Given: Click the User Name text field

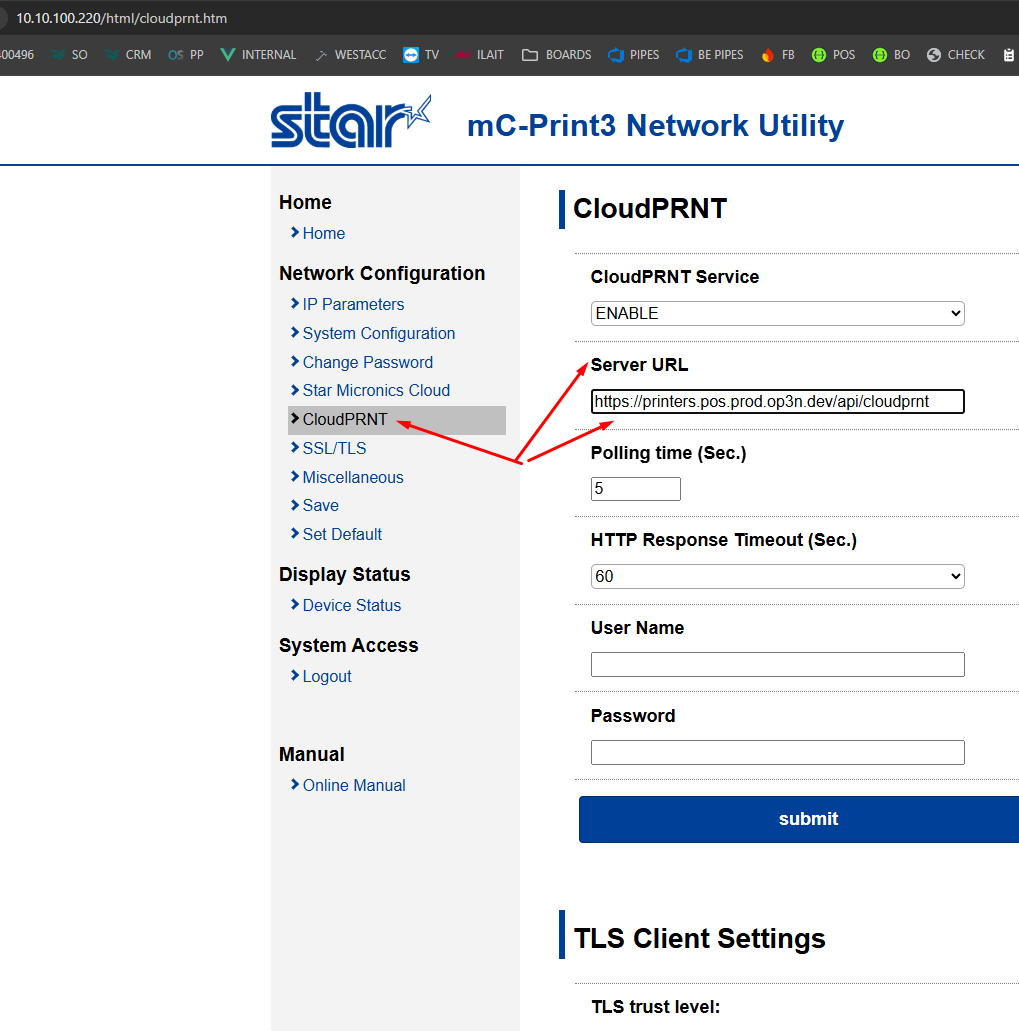Looking at the screenshot, I should click(x=777, y=664).
